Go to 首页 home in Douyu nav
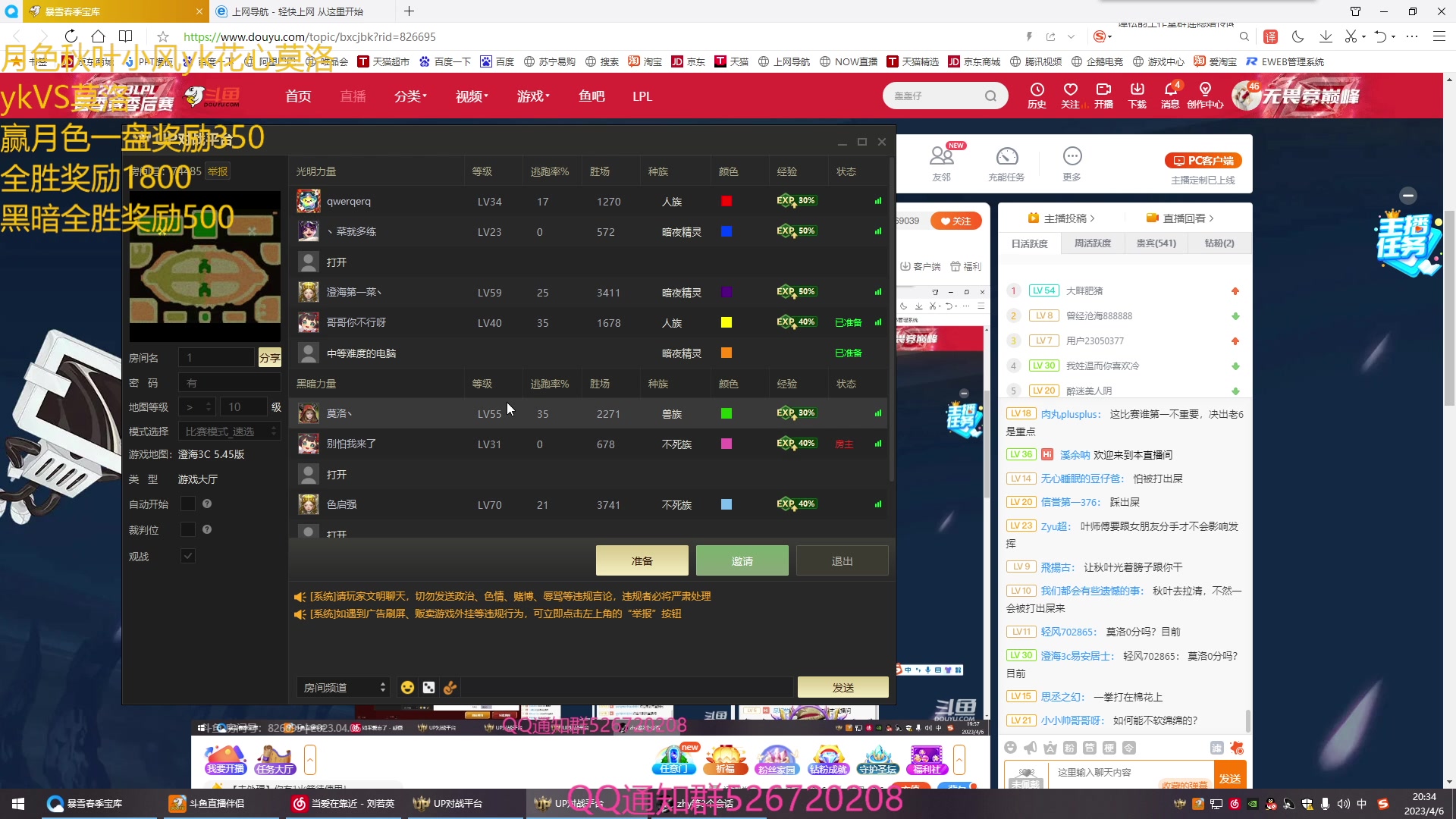The height and width of the screenshot is (819, 1456). click(298, 96)
